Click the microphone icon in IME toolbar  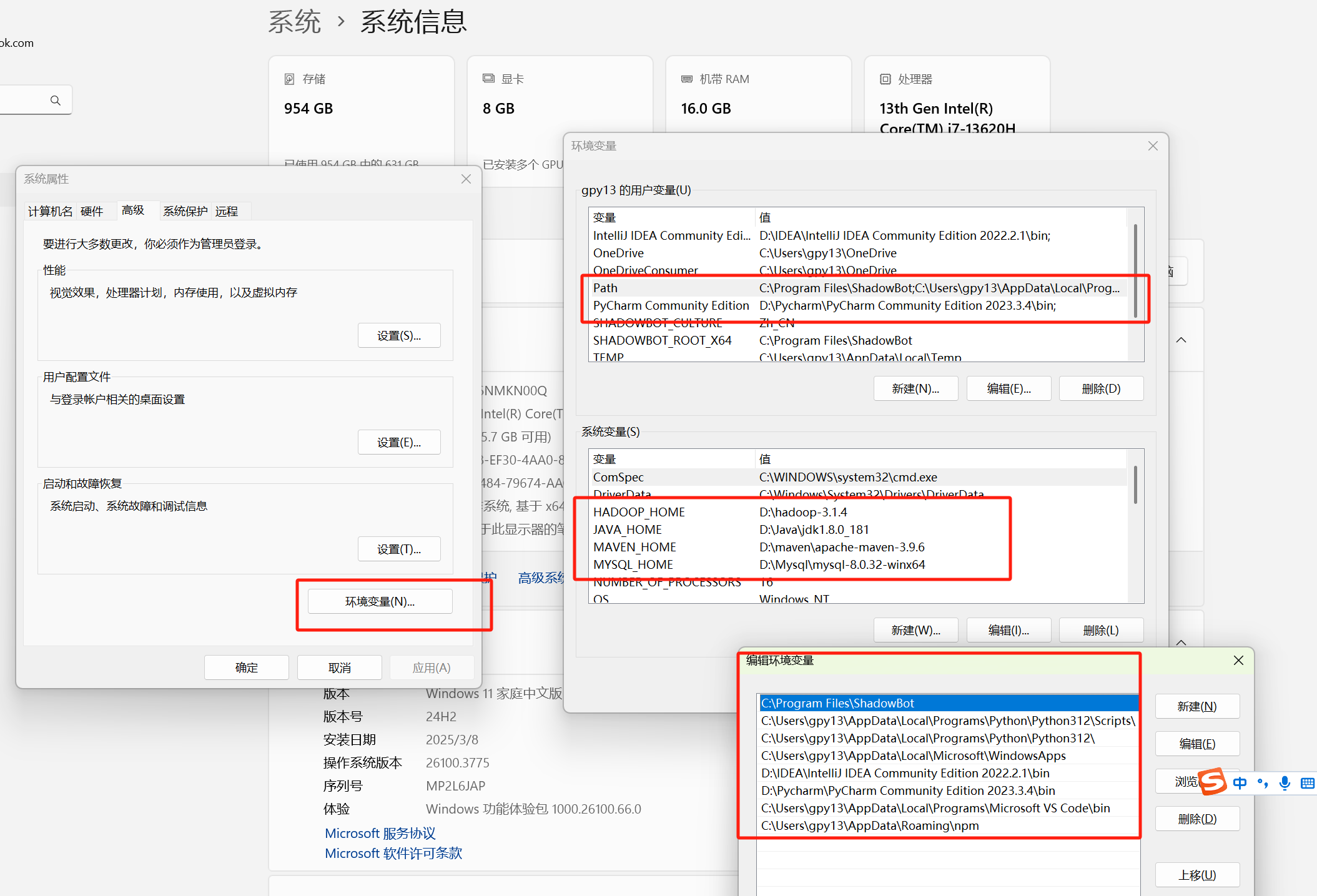pyautogui.click(x=1285, y=783)
